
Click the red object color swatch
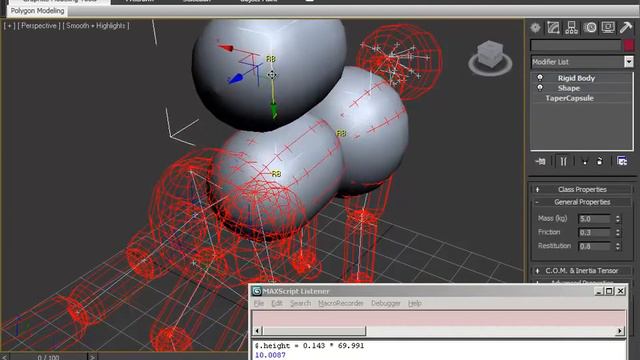click(629, 45)
